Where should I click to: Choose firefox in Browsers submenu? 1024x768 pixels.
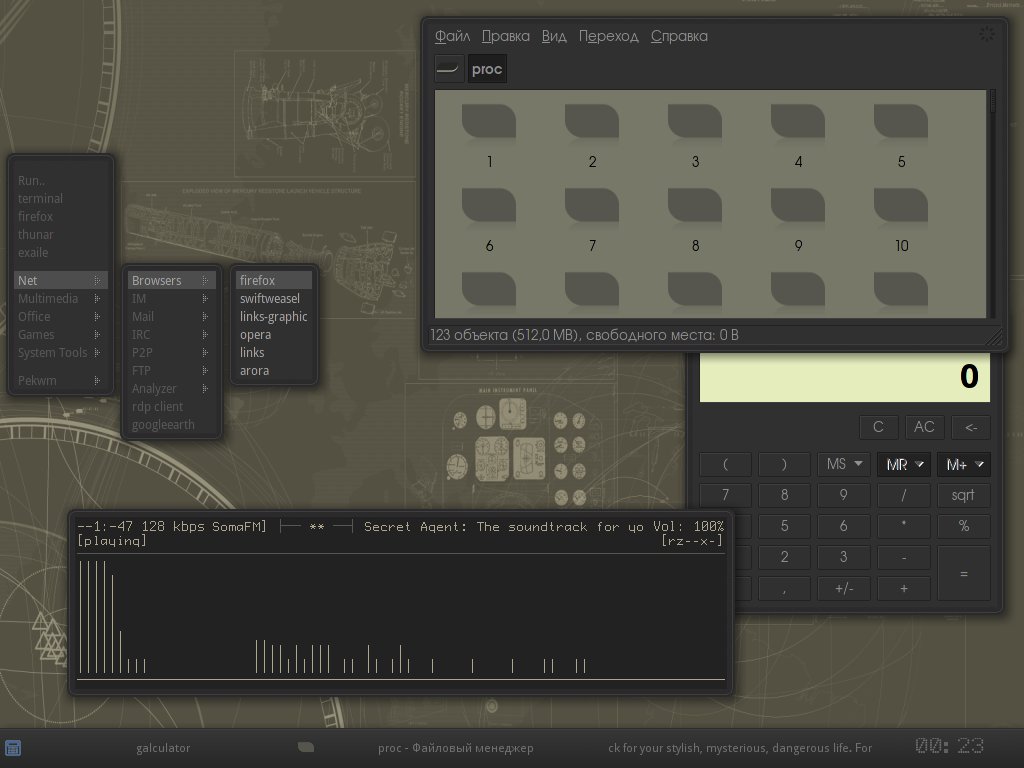(274, 280)
